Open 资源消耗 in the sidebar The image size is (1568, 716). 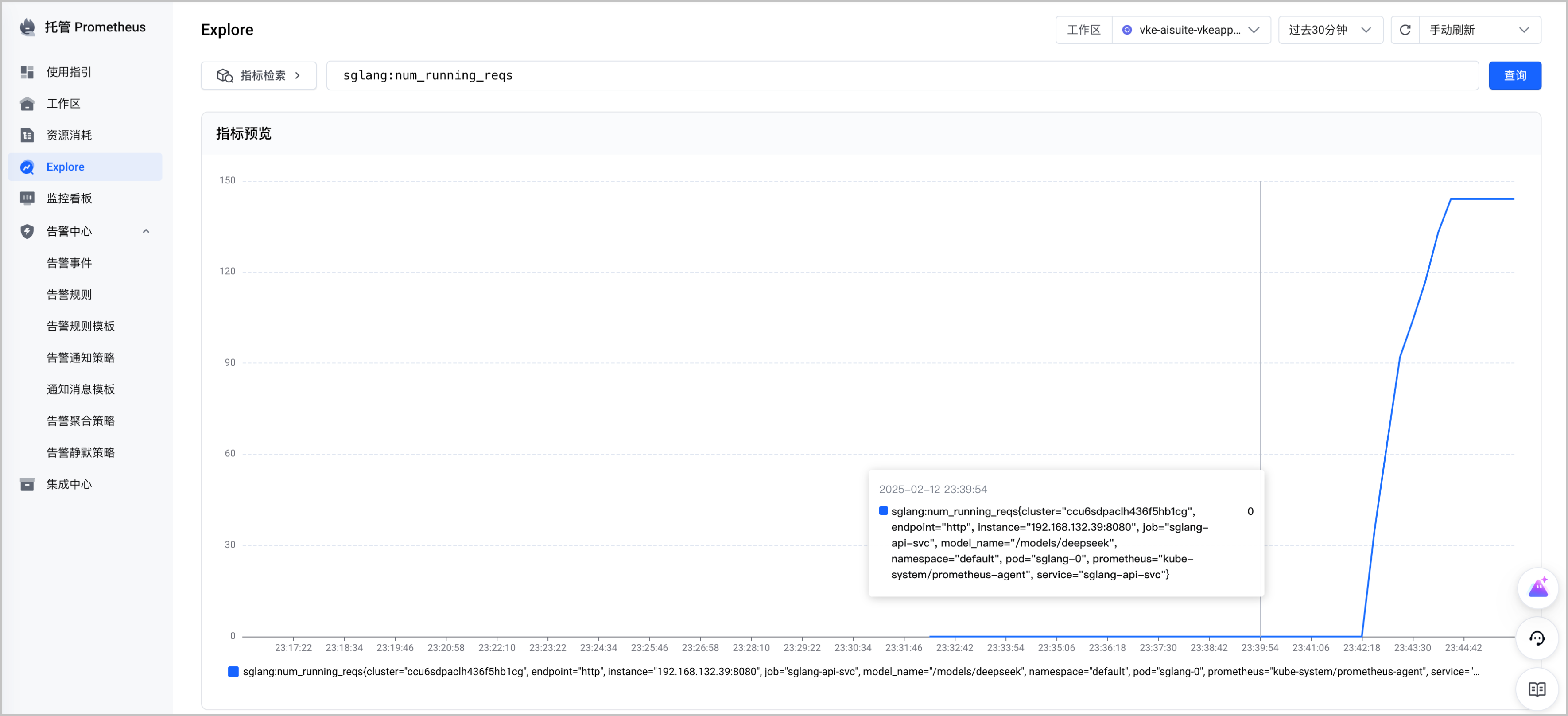click(85, 135)
